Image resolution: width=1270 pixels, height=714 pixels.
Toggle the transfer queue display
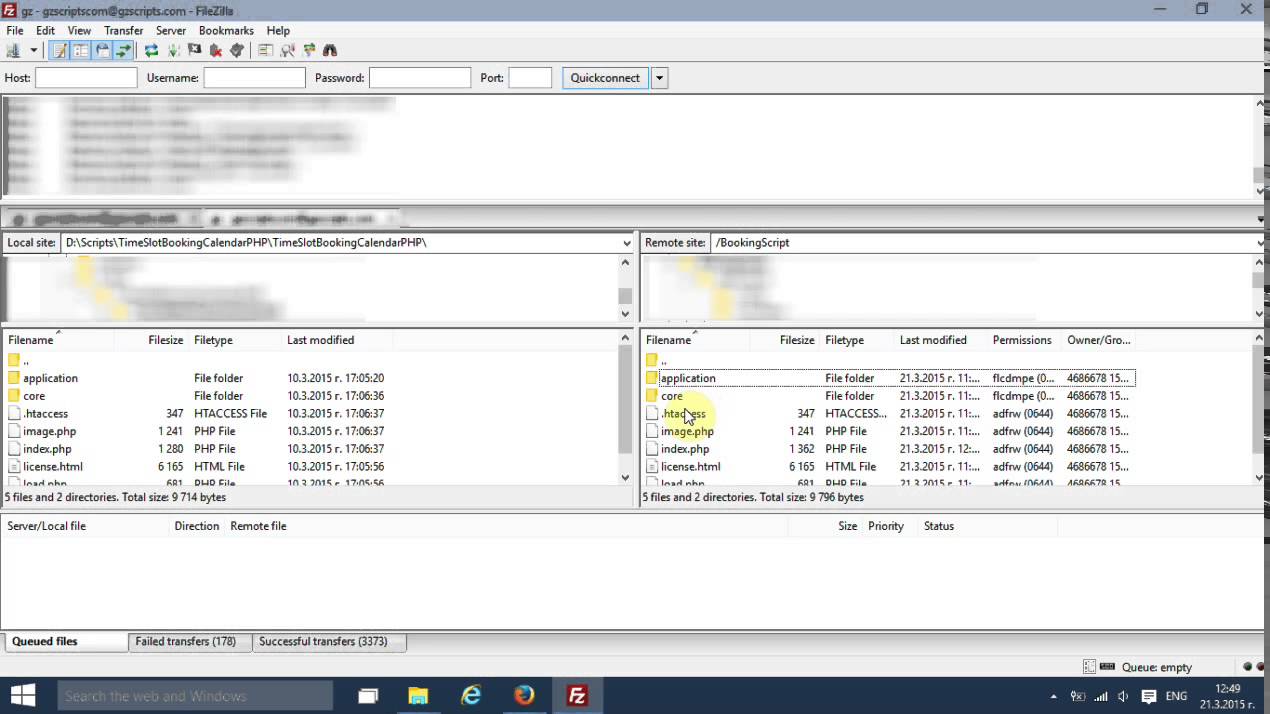pos(123,50)
